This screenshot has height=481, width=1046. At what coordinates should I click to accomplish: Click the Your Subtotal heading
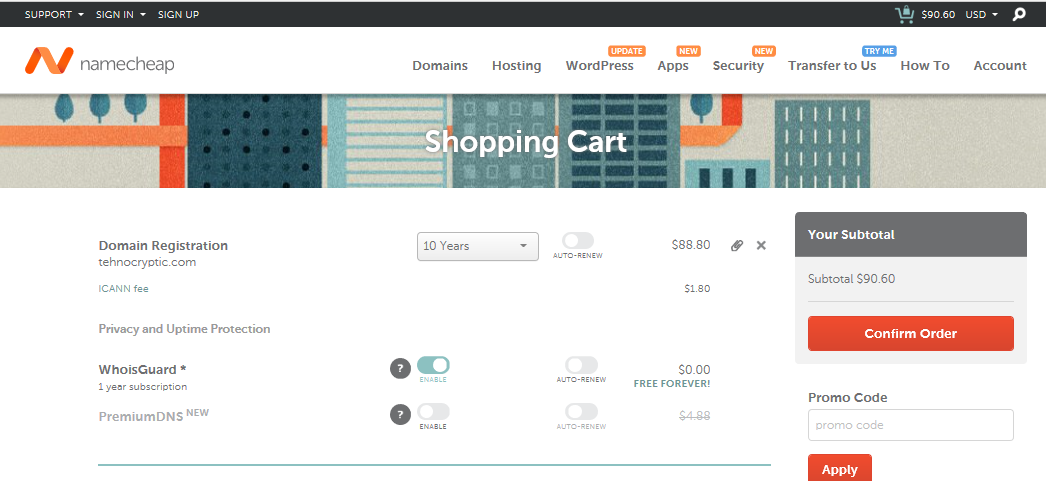tap(851, 235)
